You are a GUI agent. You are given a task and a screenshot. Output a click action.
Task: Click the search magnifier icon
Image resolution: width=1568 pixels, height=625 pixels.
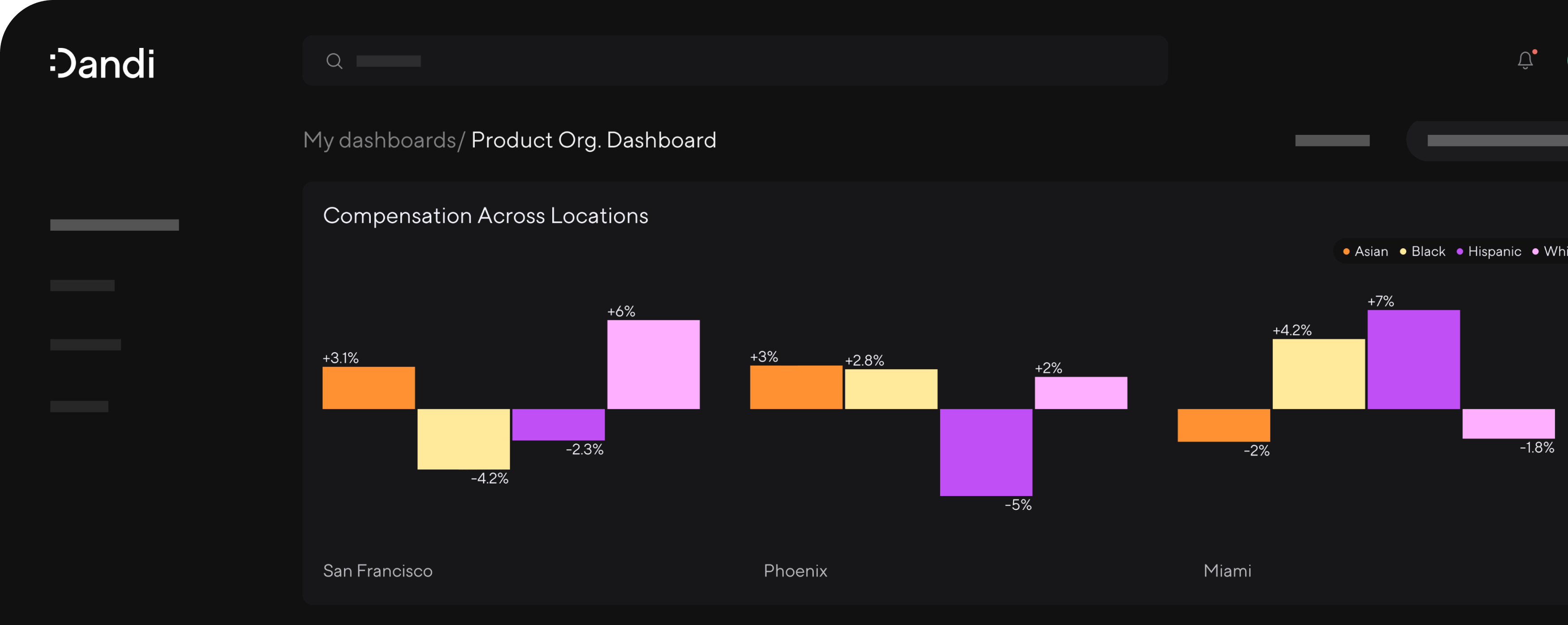334,61
